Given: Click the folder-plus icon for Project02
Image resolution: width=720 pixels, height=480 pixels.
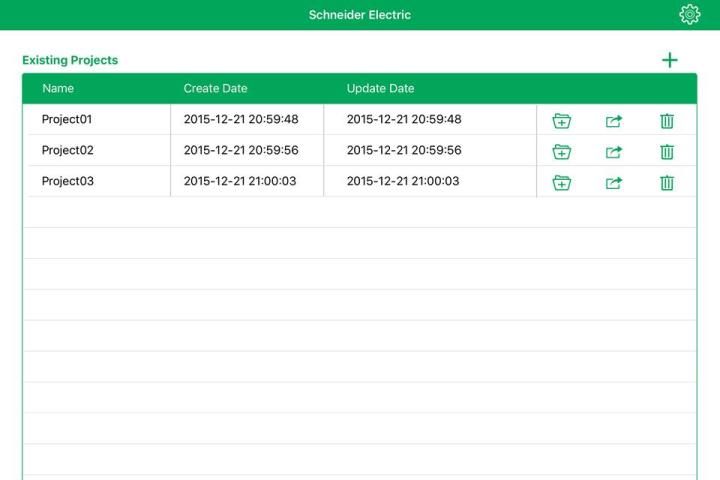Looking at the screenshot, I should click(562, 152).
